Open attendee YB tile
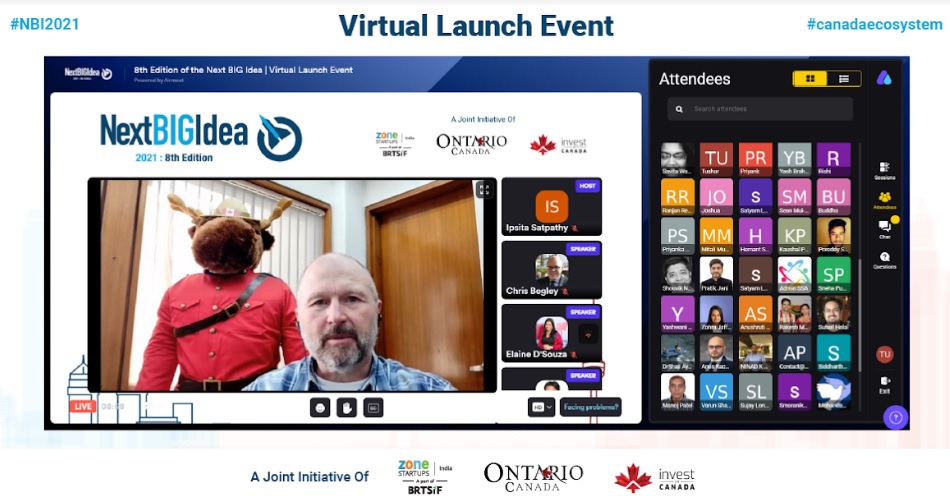Viewport: 950px width, 496px height. [794, 159]
